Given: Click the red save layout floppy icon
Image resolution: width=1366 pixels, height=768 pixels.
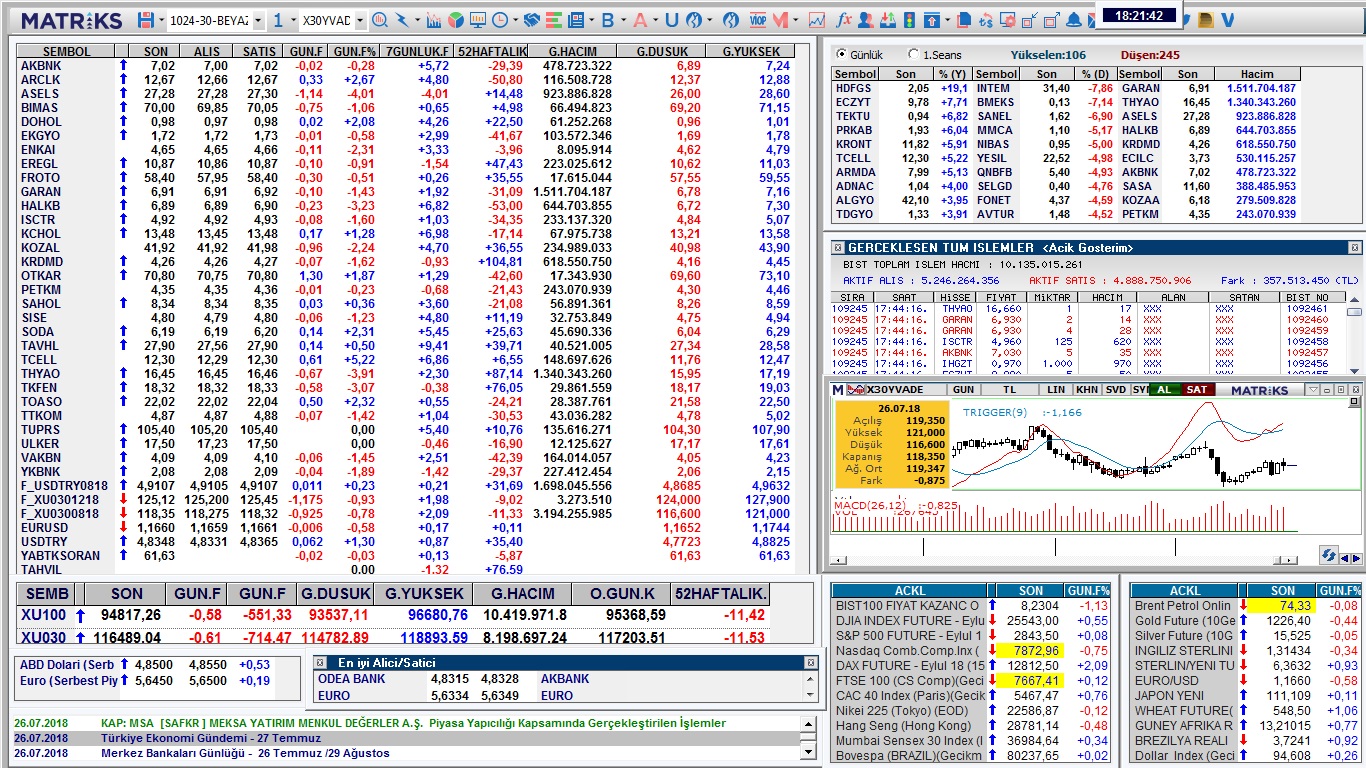Looking at the screenshot, I should pyautogui.click(x=146, y=20).
